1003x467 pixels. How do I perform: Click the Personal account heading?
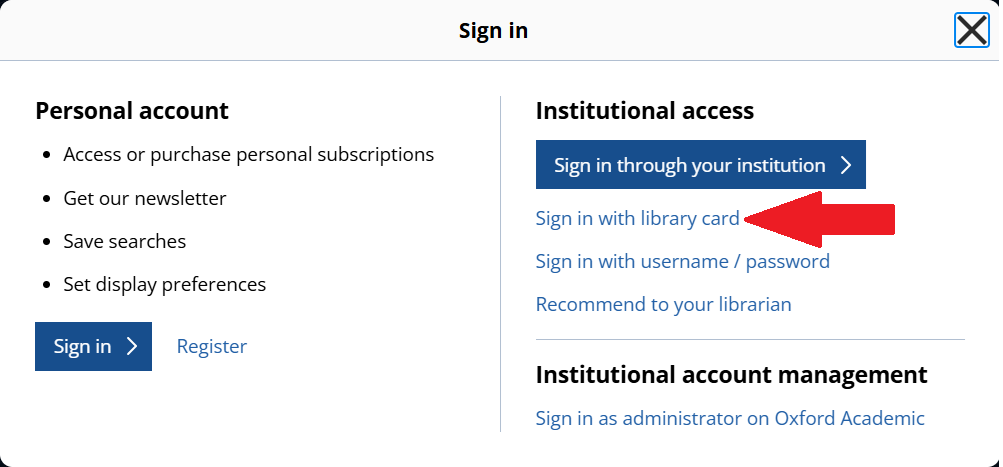tap(132, 110)
